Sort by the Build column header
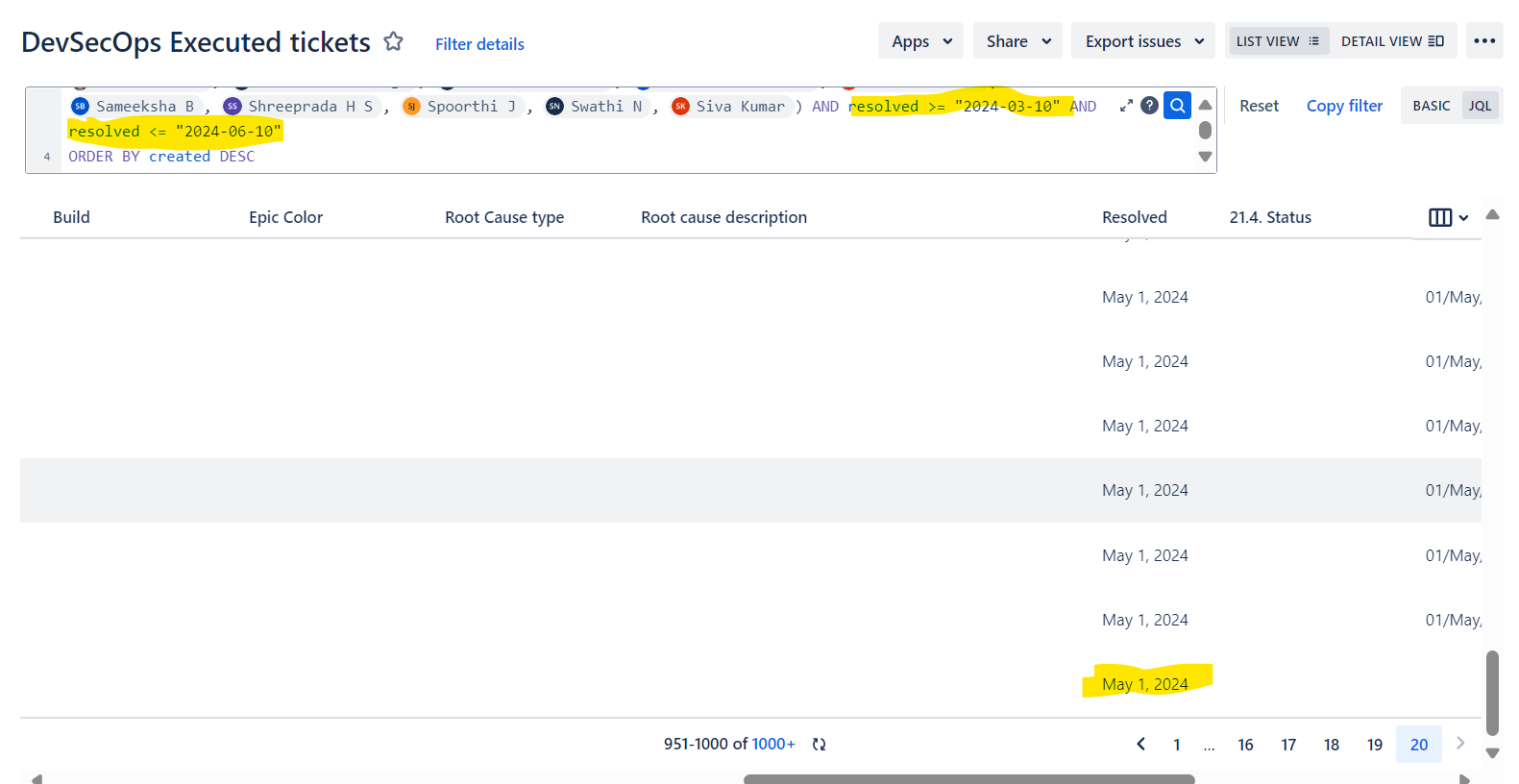1519x784 pixels. click(x=71, y=217)
